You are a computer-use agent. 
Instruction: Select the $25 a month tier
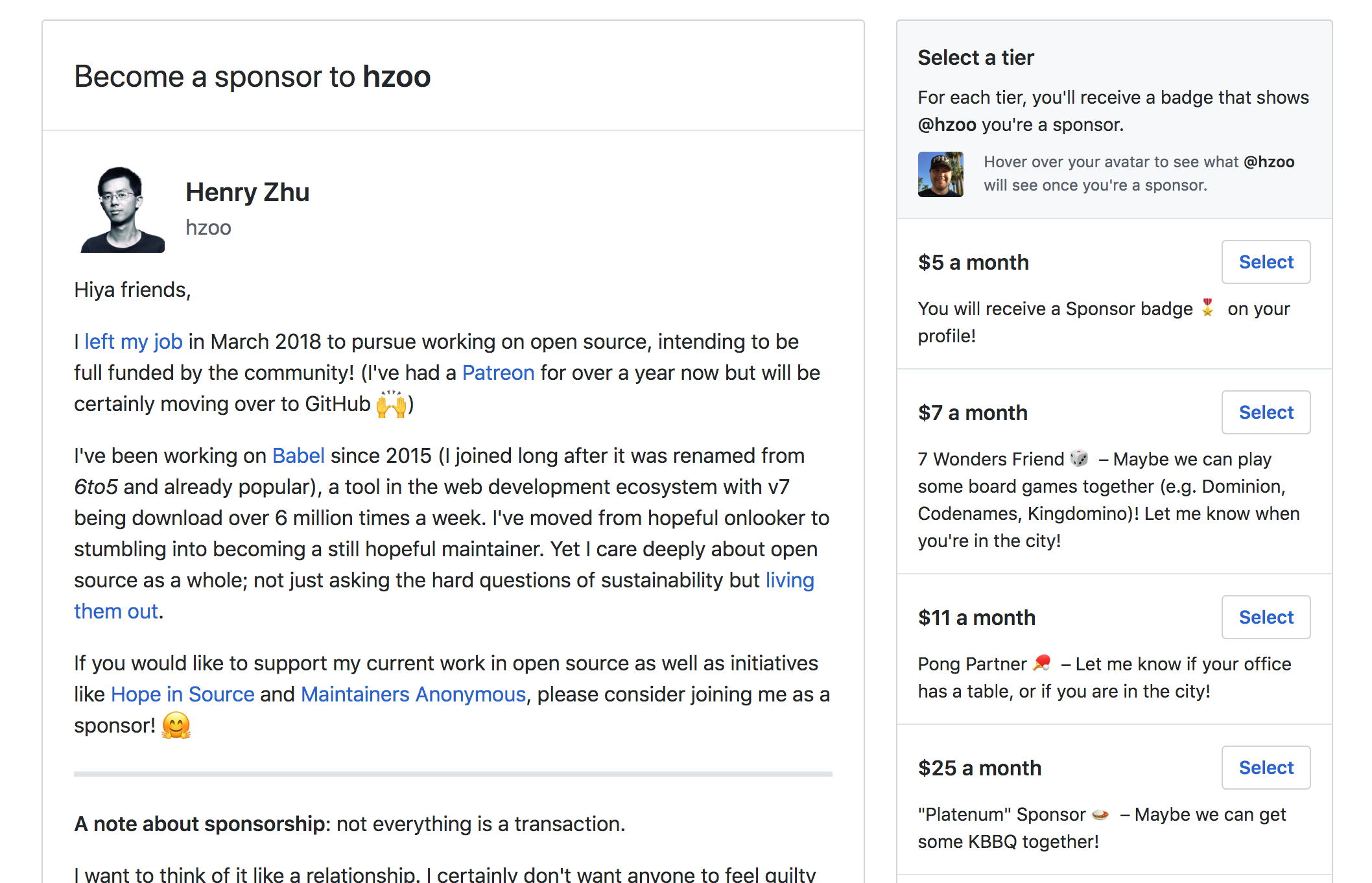(x=1266, y=768)
